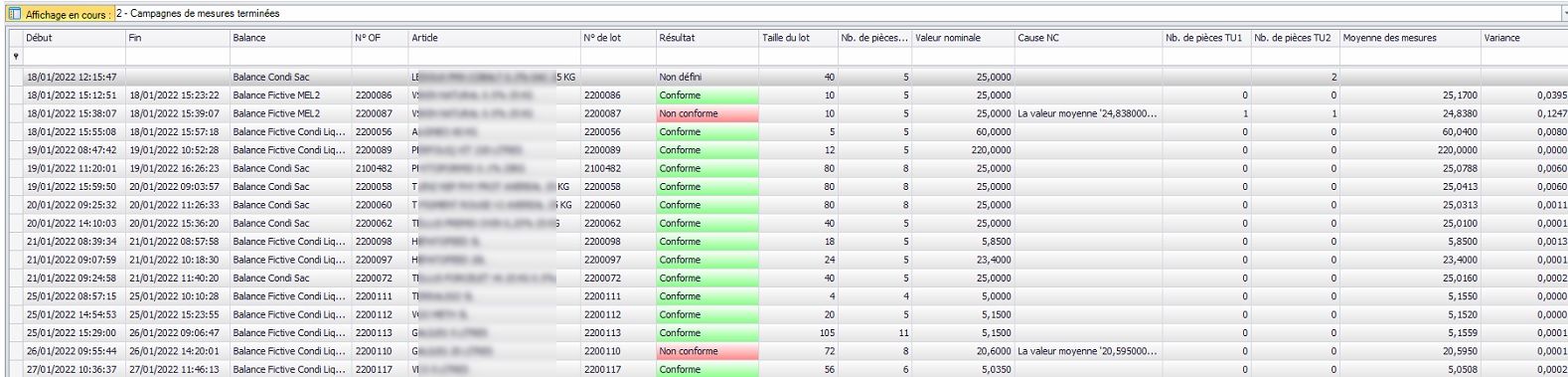Sort by the Début column header

click(75, 38)
